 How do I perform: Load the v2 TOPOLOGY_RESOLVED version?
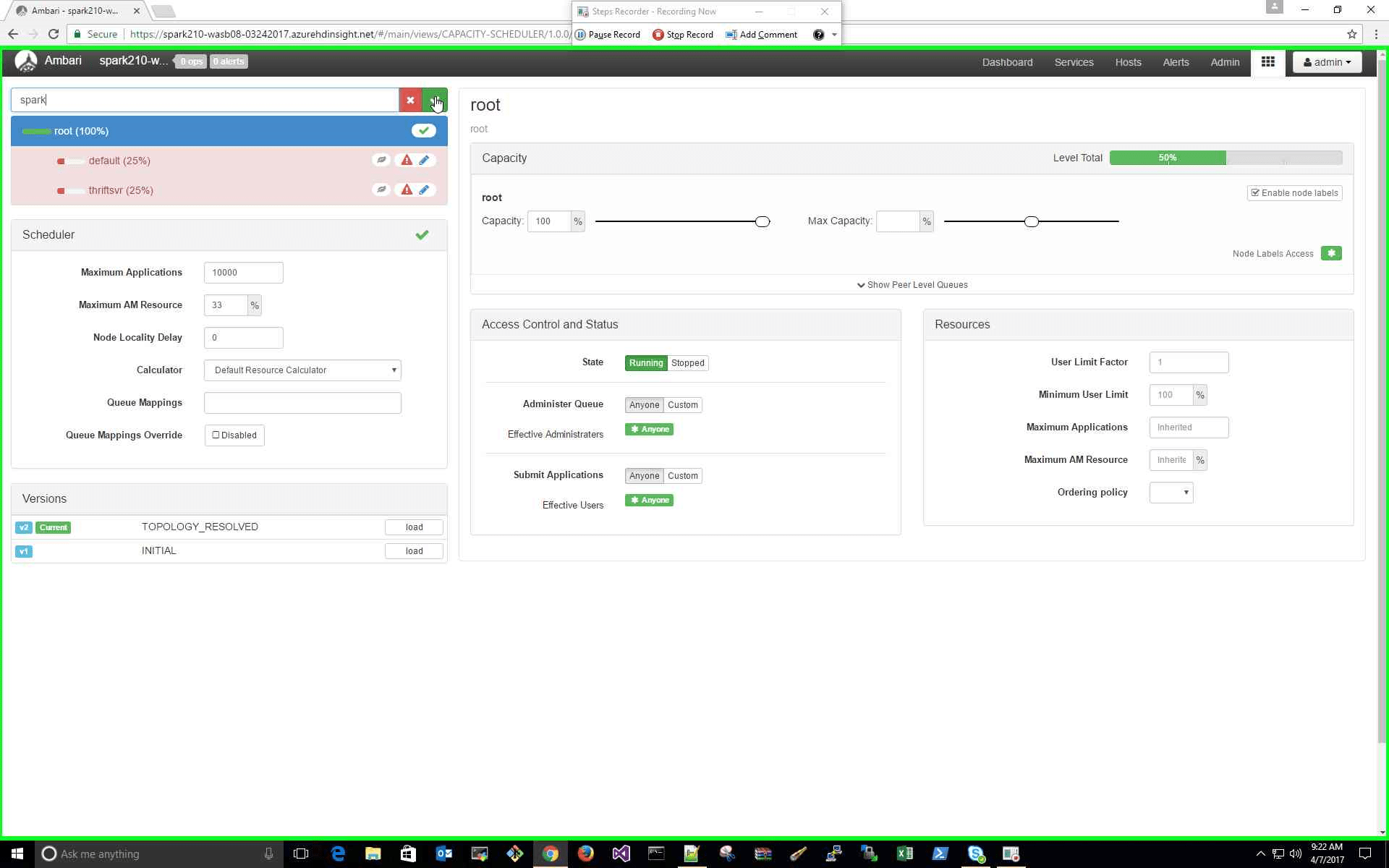click(413, 527)
